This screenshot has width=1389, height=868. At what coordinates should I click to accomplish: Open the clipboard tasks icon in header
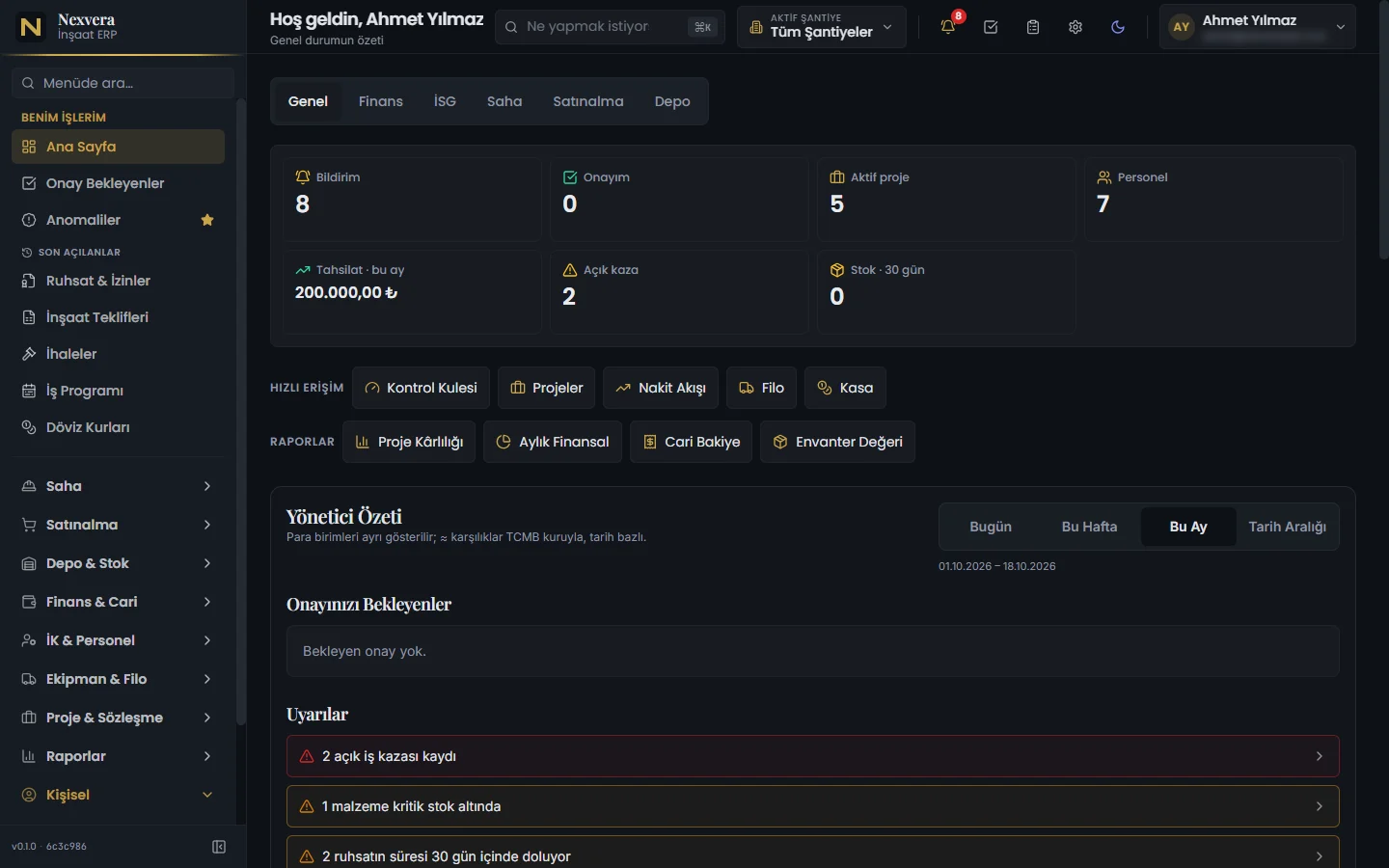coord(1033,27)
